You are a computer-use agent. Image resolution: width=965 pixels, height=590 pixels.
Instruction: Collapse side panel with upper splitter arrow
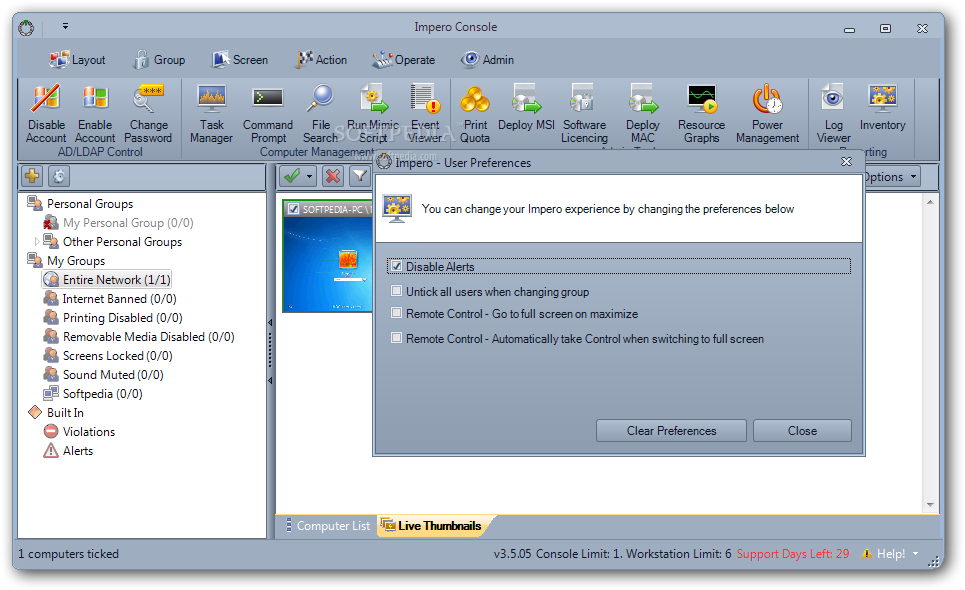coord(270,322)
